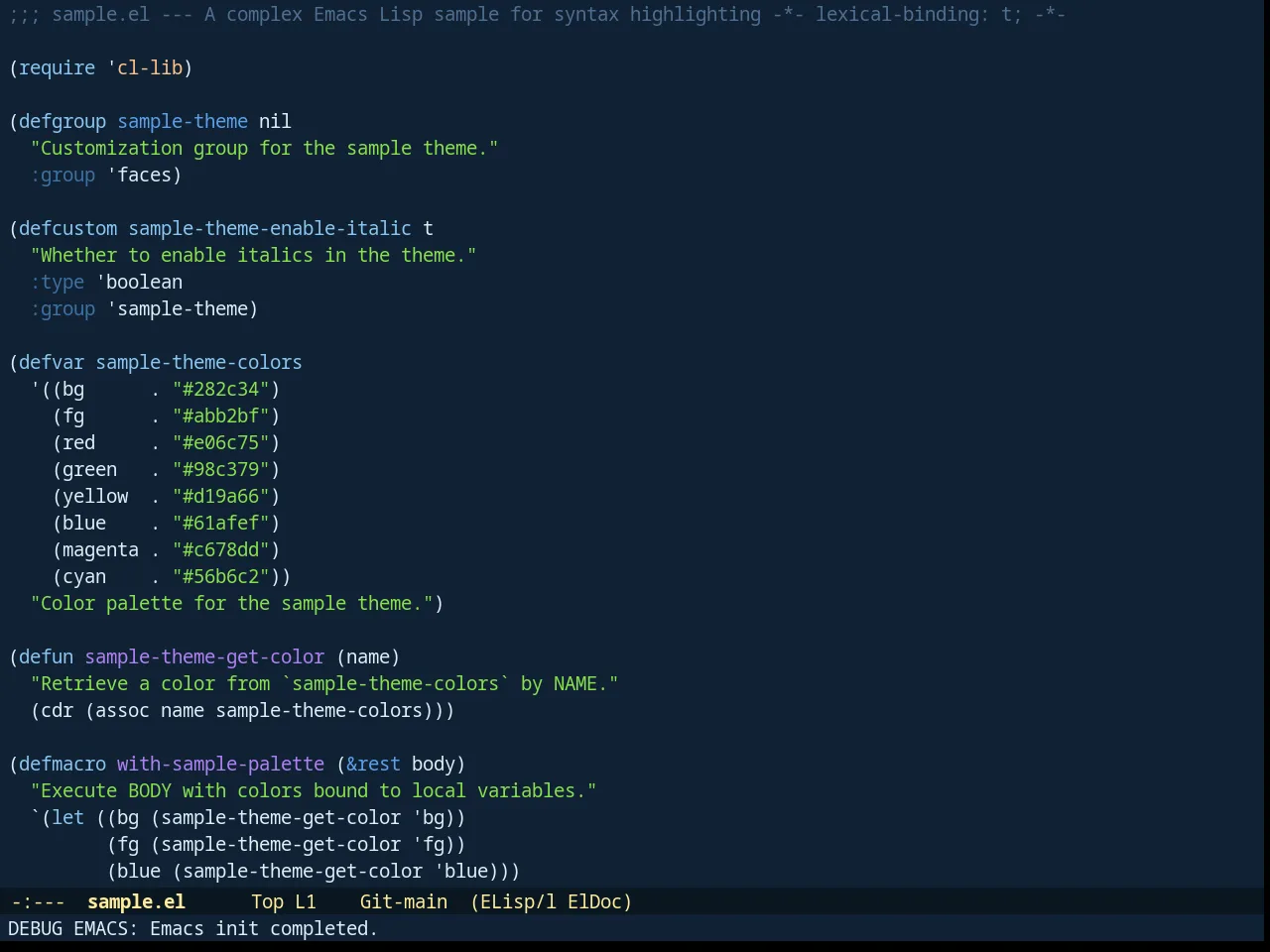Click the string "Whether to enable italics in the theme."

click(x=253, y=255)
